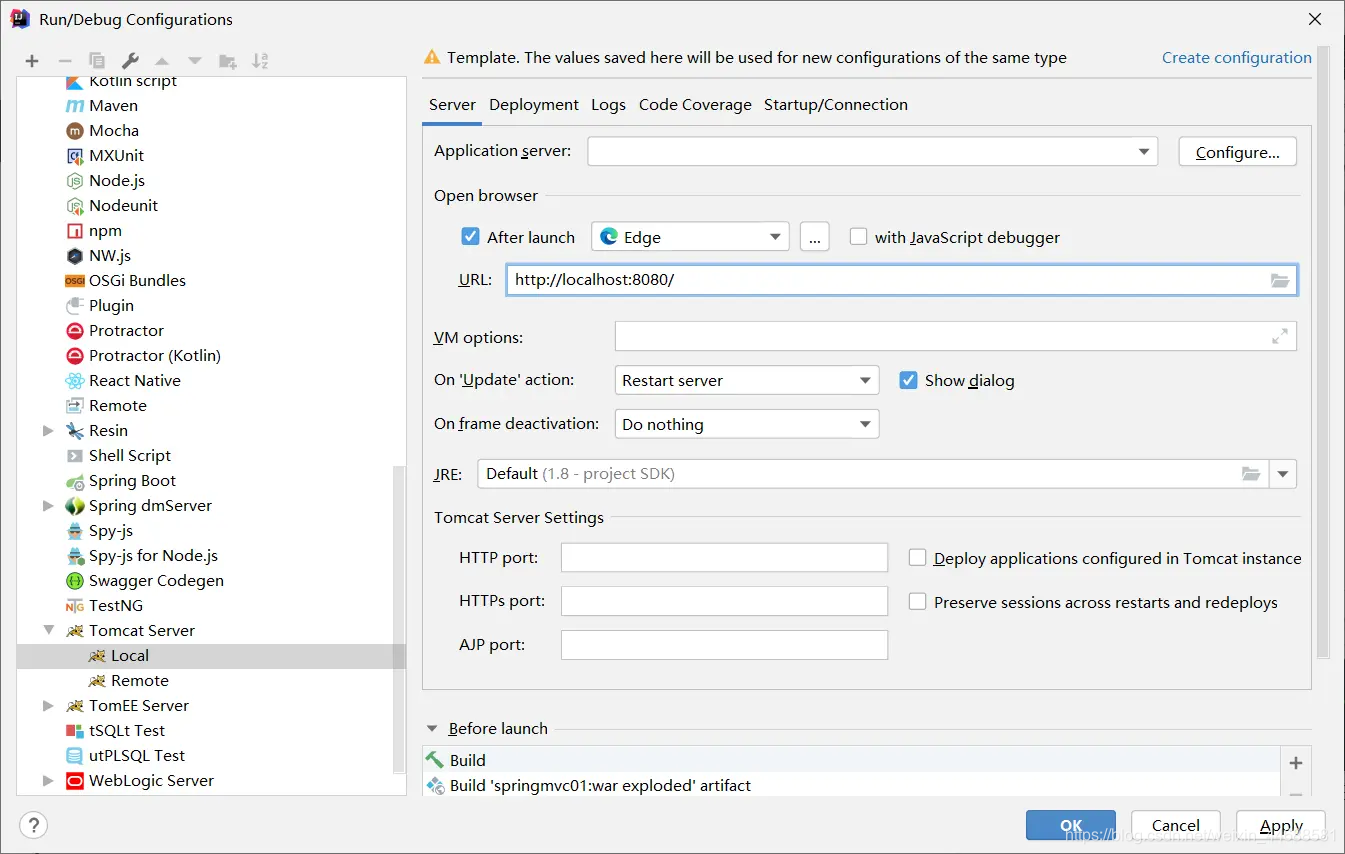Open help question mark icon
This screenshot has height=854, width=1345.
pos(33,826)
